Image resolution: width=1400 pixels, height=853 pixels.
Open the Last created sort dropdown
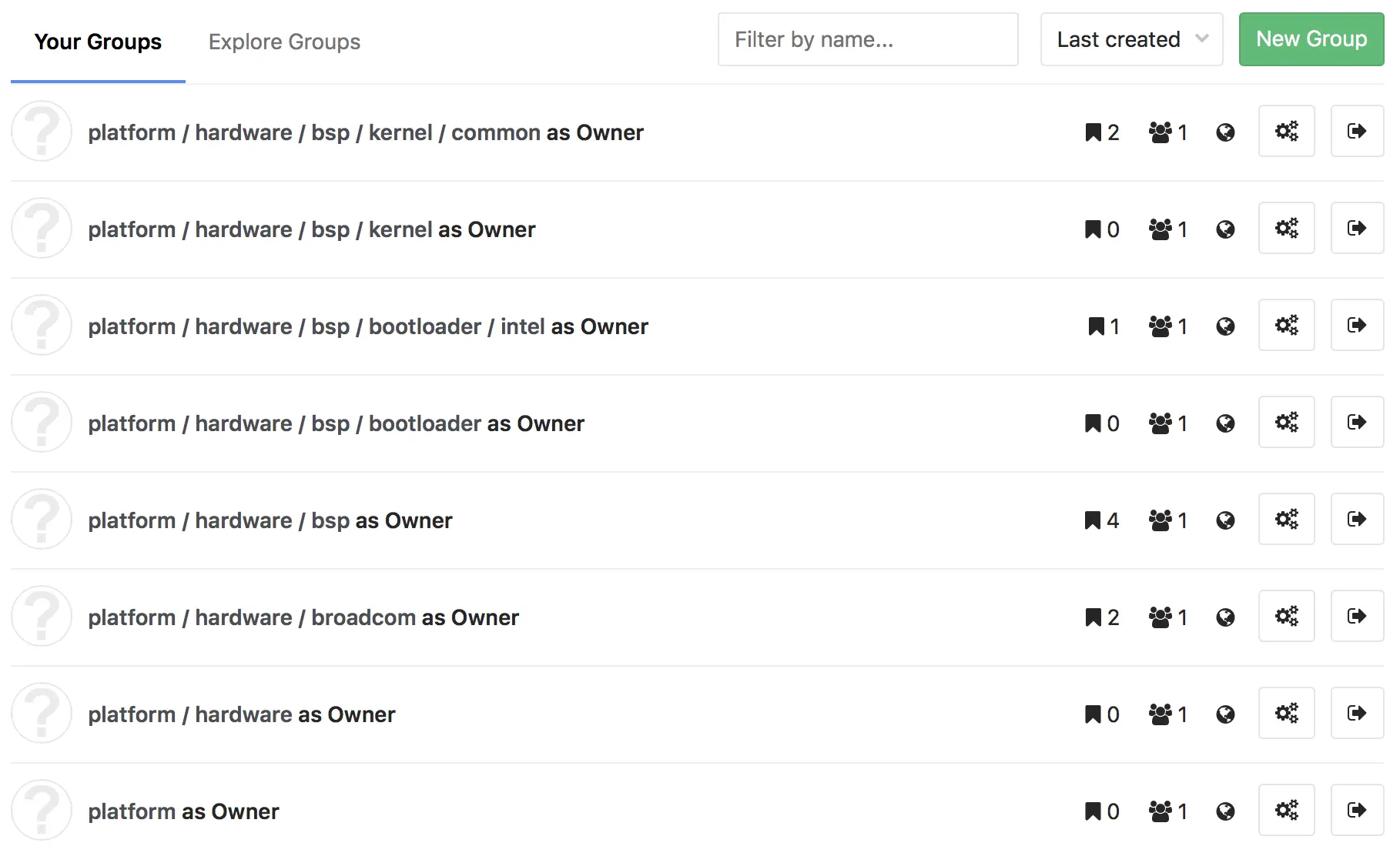tap(1130, 39)
